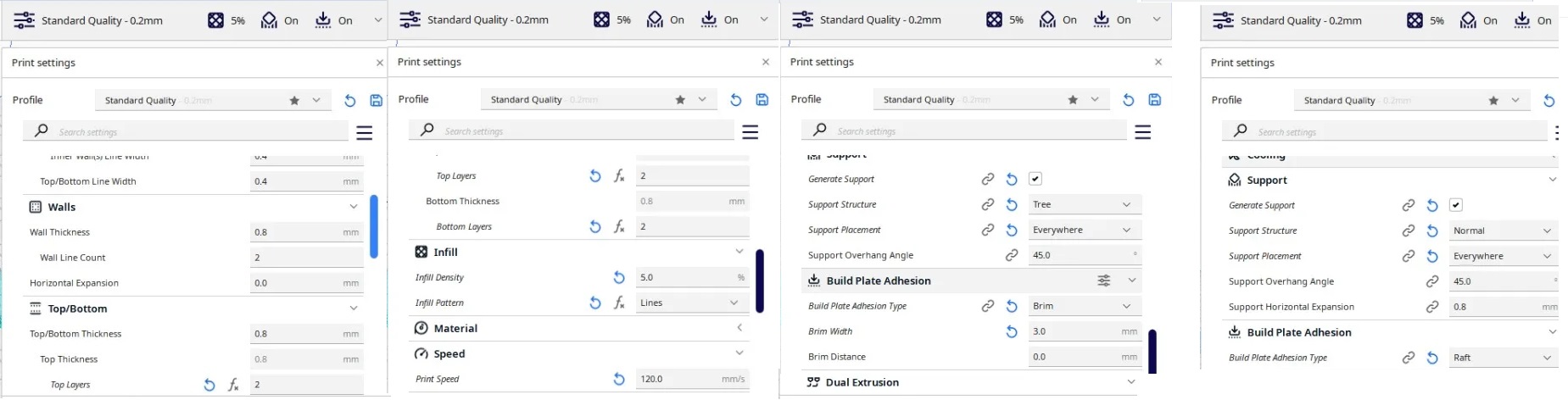
Task: Click Search settings field in Raft panel
Action: (x=1385, y=131)
